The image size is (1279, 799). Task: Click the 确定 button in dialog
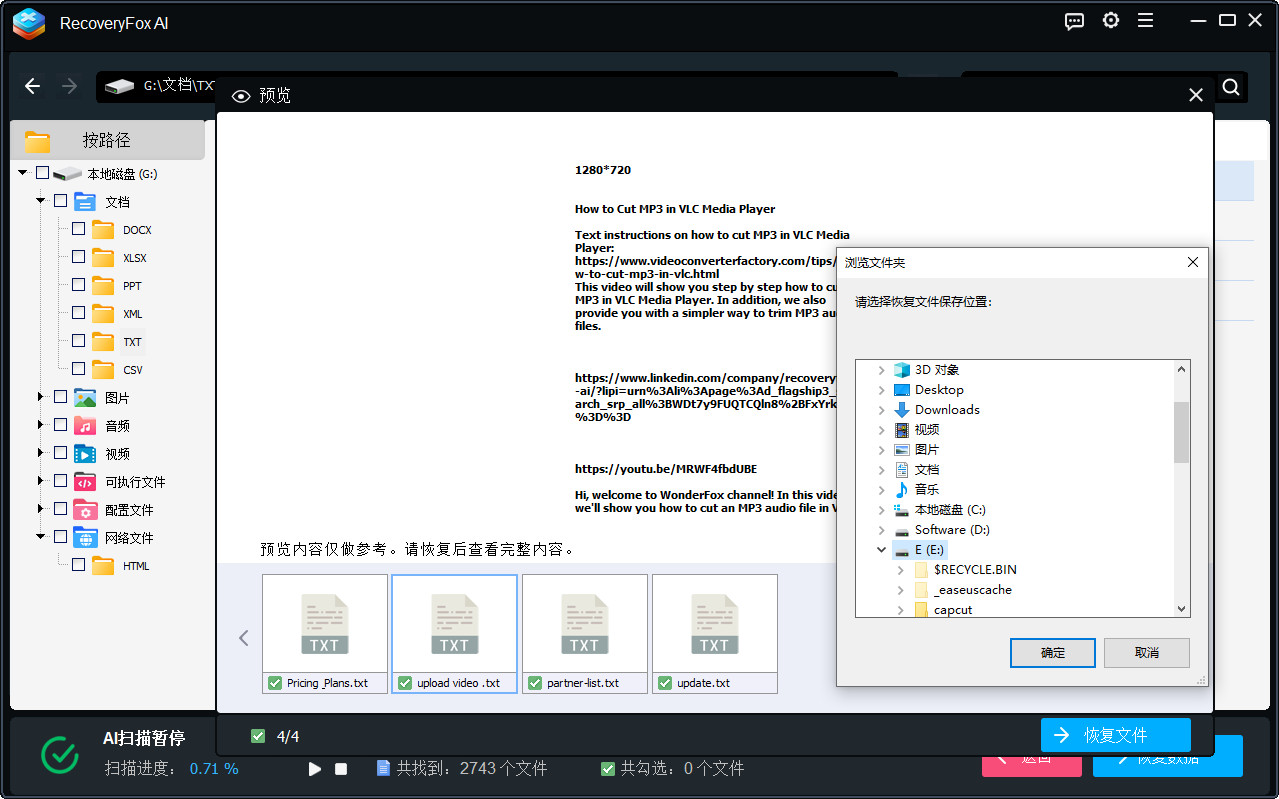click(1053, 653)
